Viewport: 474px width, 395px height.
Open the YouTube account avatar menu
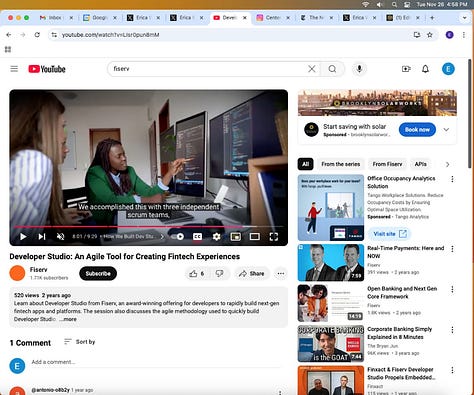448,69
